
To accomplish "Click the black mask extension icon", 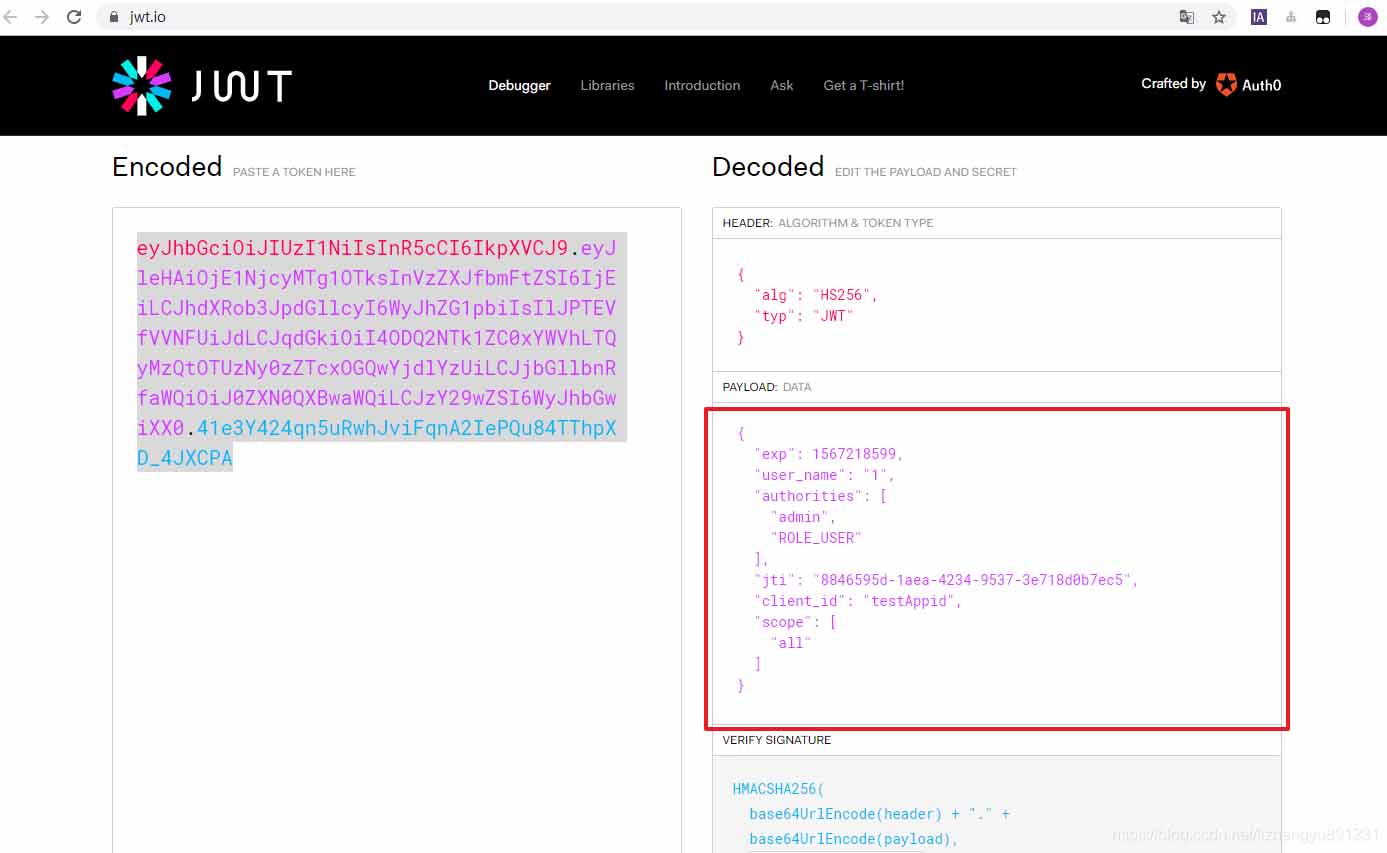I will pyautogui.click(x=1323, y=17).
